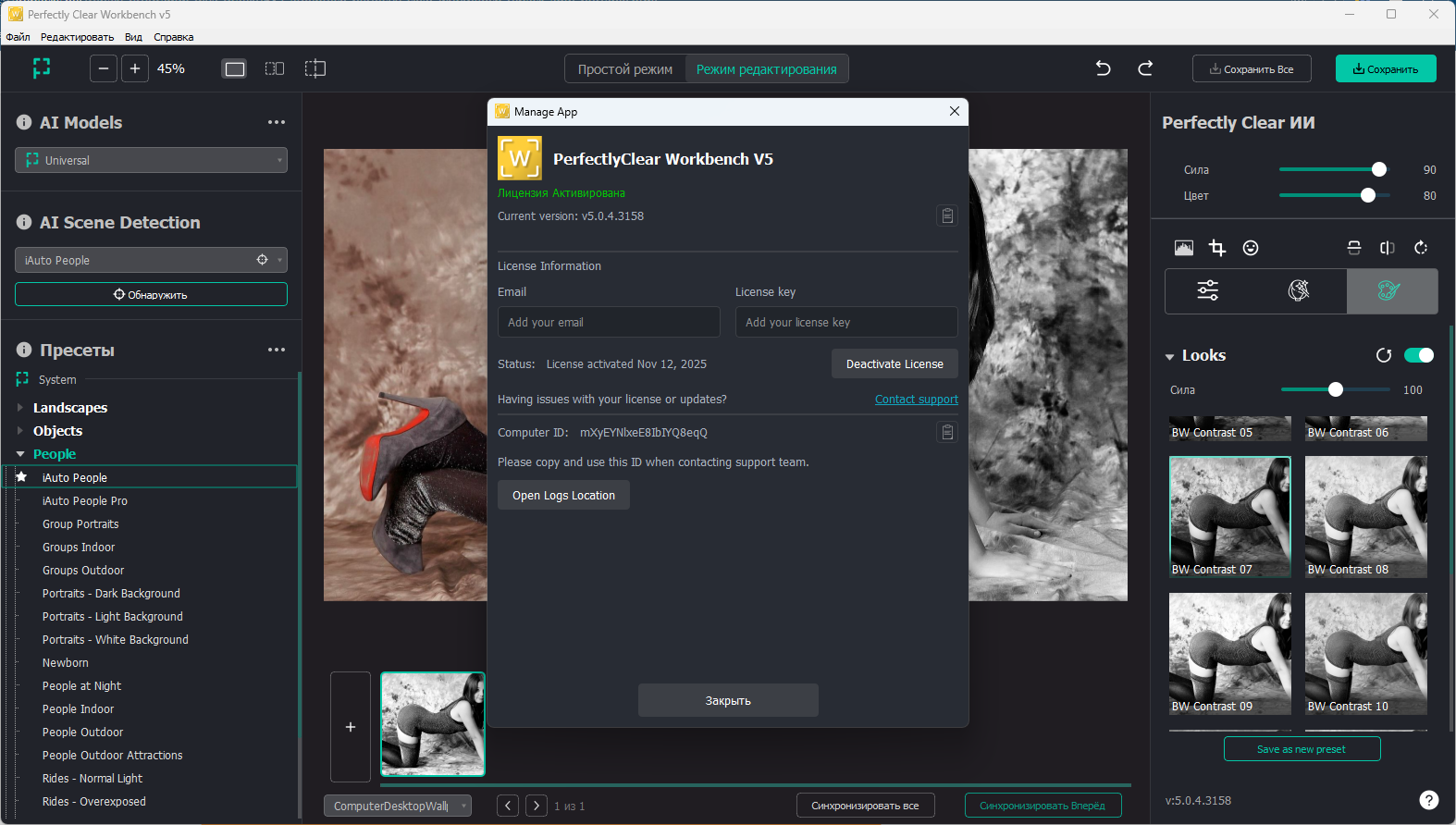Follow the Contact support link
Viewport: 1456px width, 825px height.
[x=916, y=400]
